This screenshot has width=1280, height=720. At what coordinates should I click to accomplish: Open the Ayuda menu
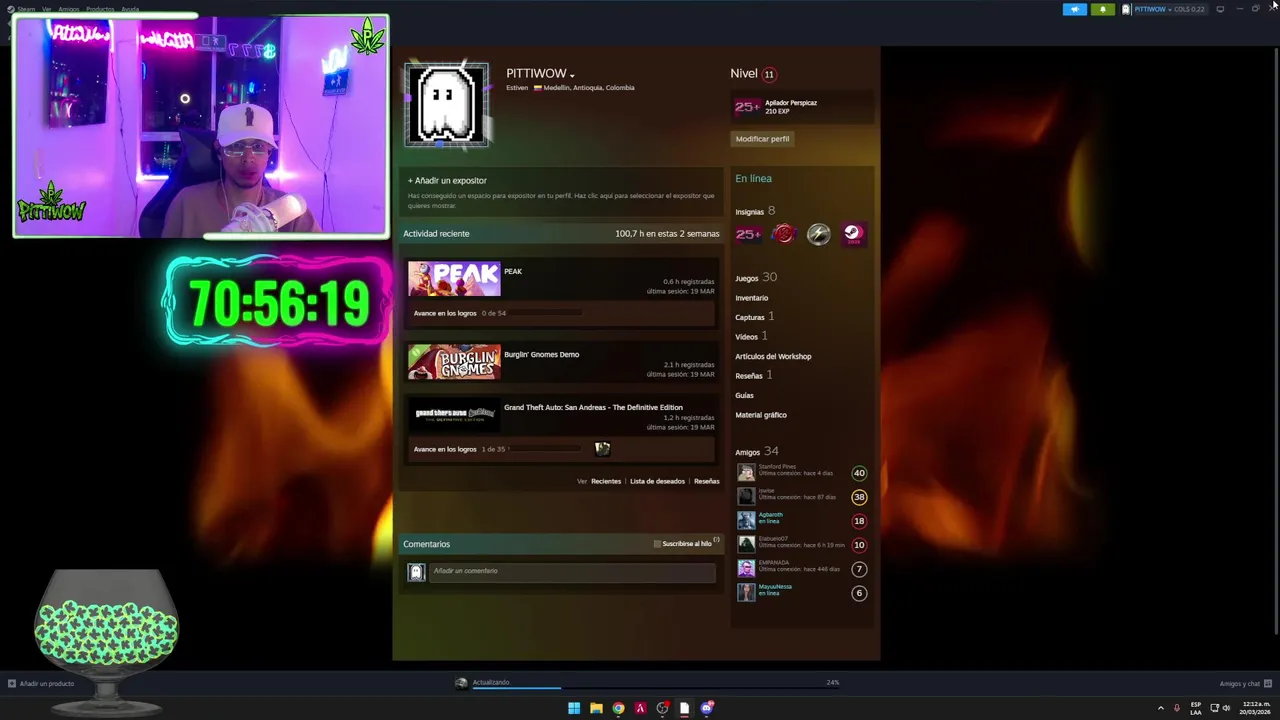point(130,9)
